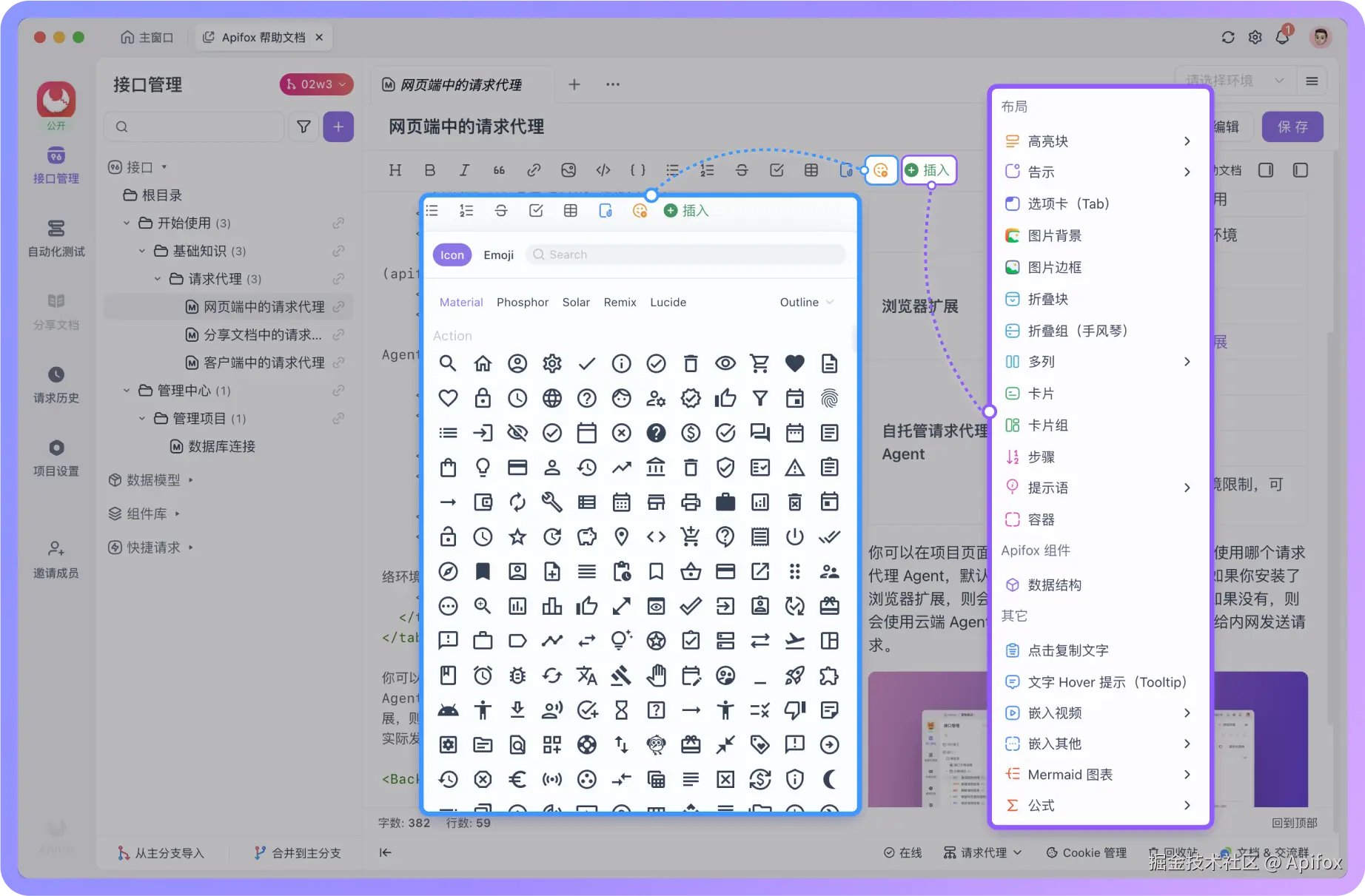Open the Outline style dropdown in icon picker
The width and height of the screenshot is (1365, 896).
pyautogui.click(x=806, y=302)
